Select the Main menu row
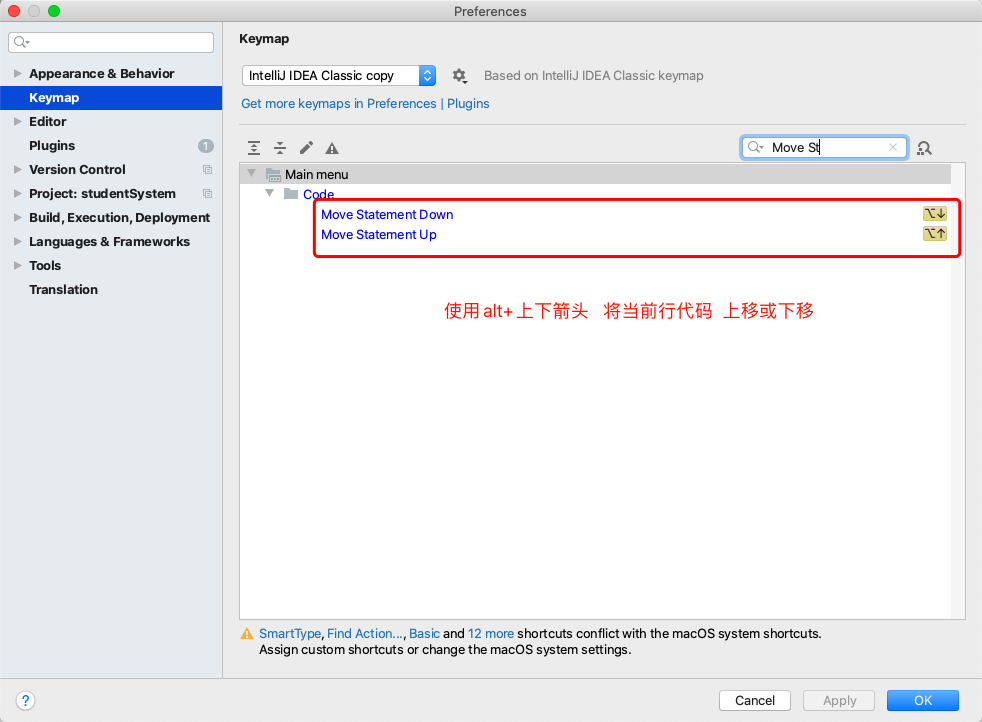This screenshot has height=722, width=982. tap(596, 174)
